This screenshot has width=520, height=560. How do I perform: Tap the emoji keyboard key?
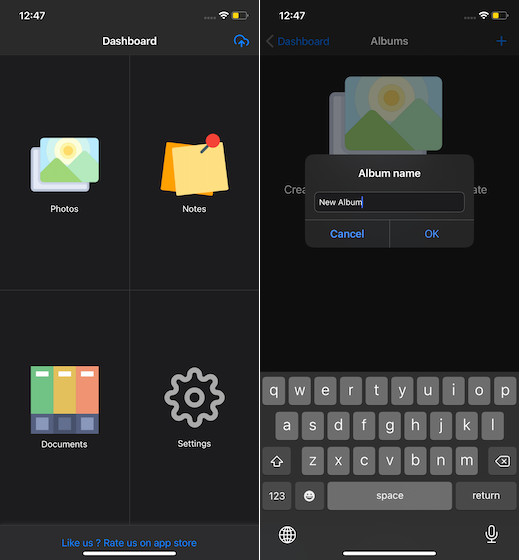(309, 496)
